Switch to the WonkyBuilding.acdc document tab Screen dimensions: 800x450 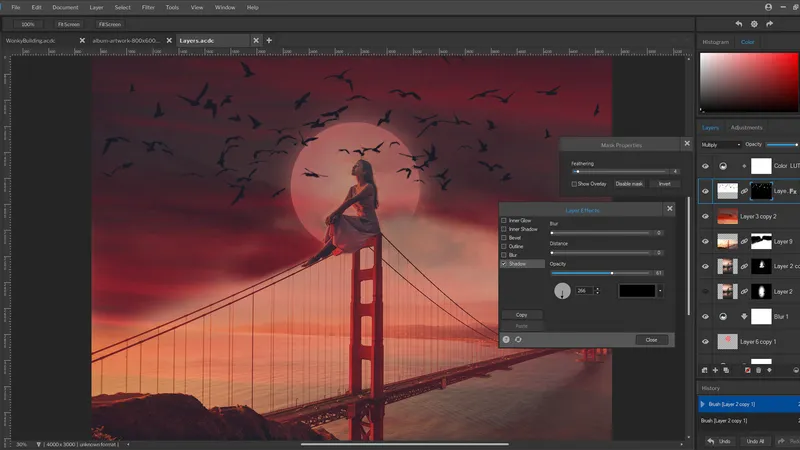click(x=31, y=40)
